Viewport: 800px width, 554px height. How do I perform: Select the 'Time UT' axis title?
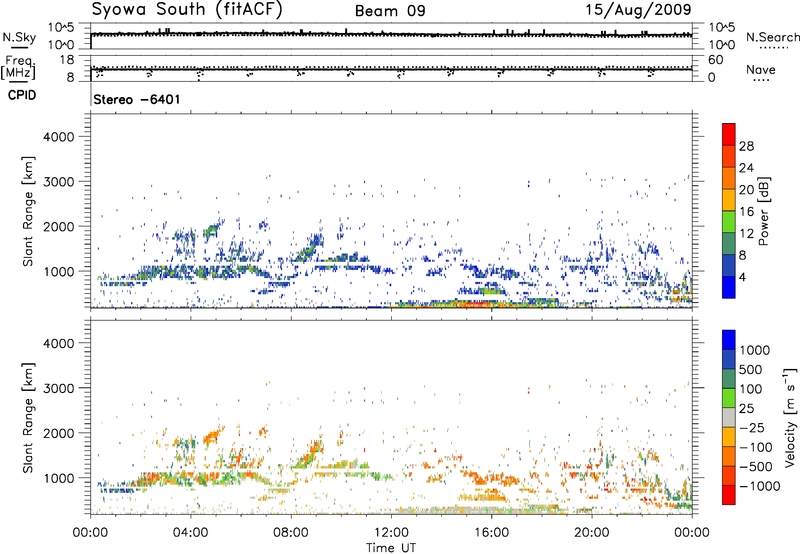[391, 548]
